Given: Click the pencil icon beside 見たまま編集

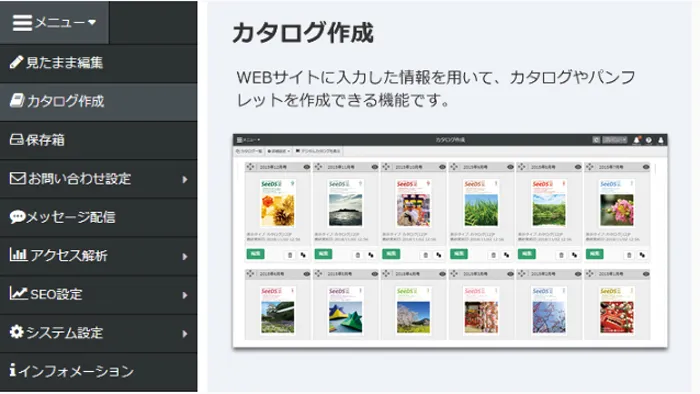Looking at the screenshot, I should (x=17, y=62).
